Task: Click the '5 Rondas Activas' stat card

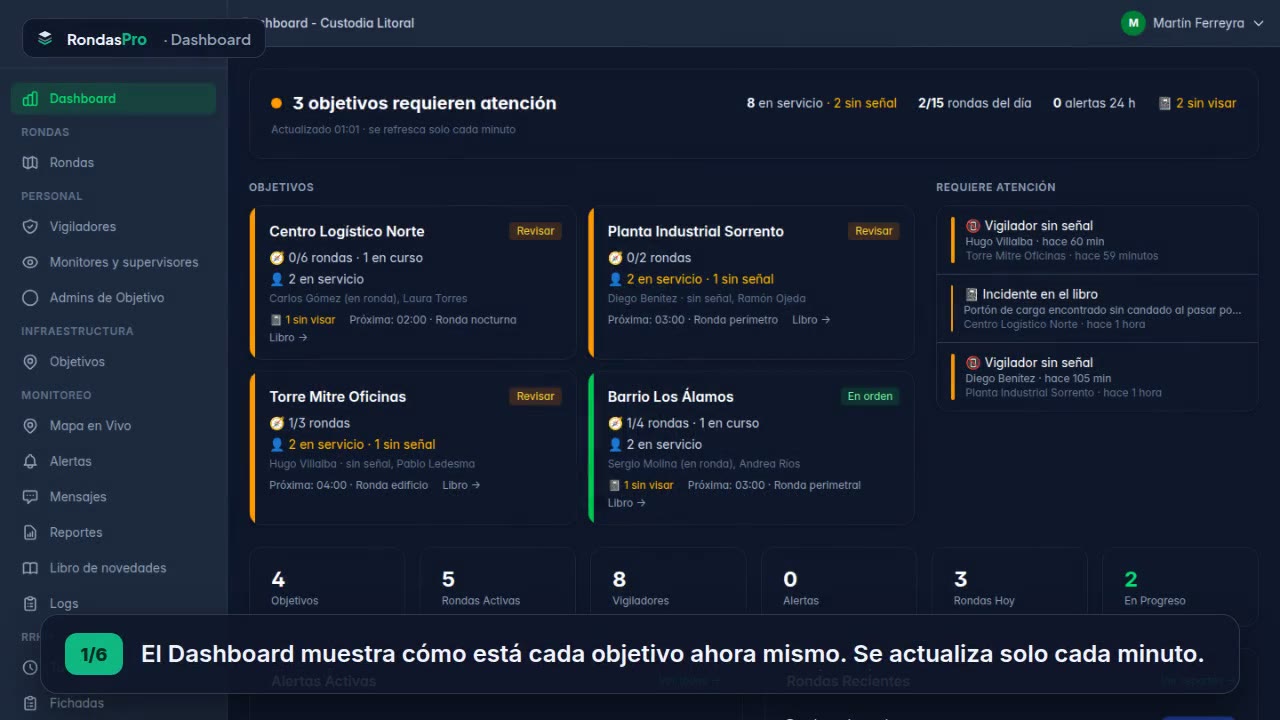Action: tap(498, 587)
